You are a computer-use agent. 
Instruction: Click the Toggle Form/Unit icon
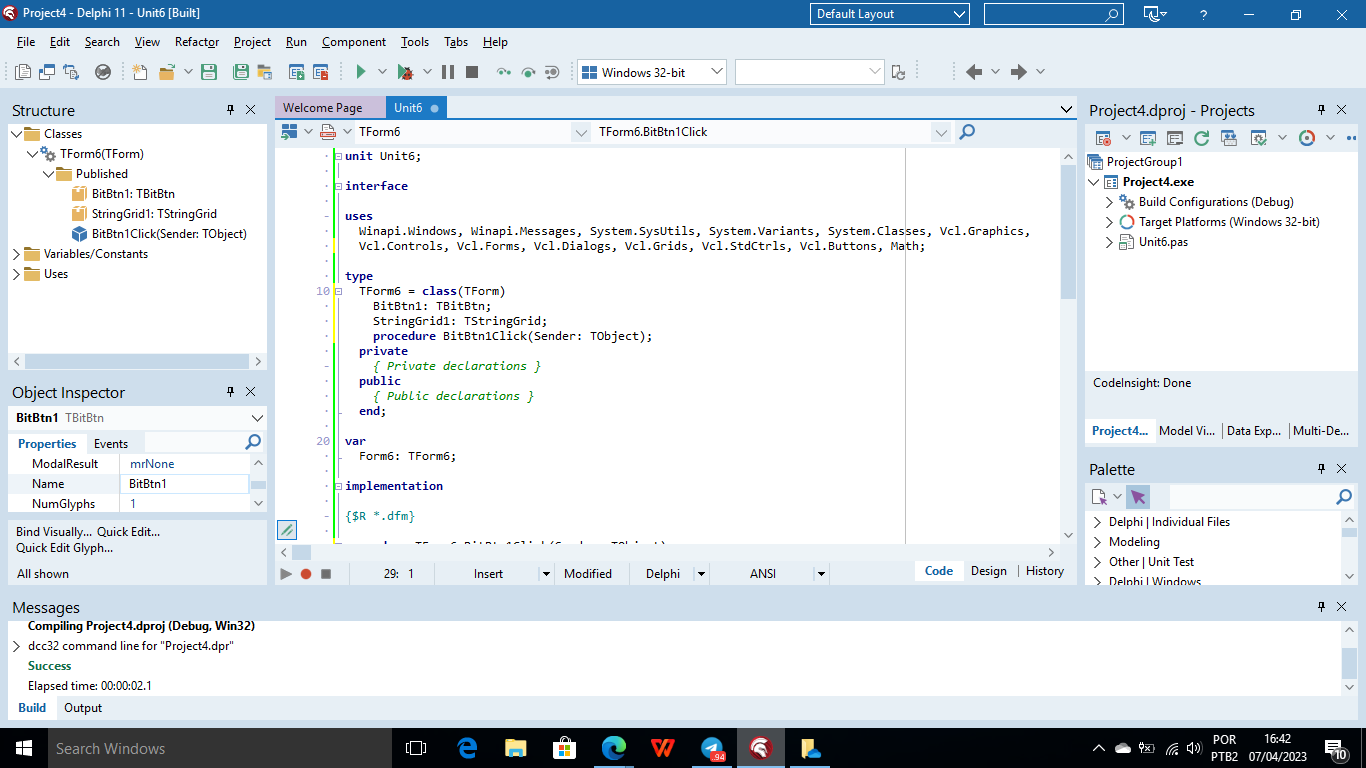coord(71,72)
